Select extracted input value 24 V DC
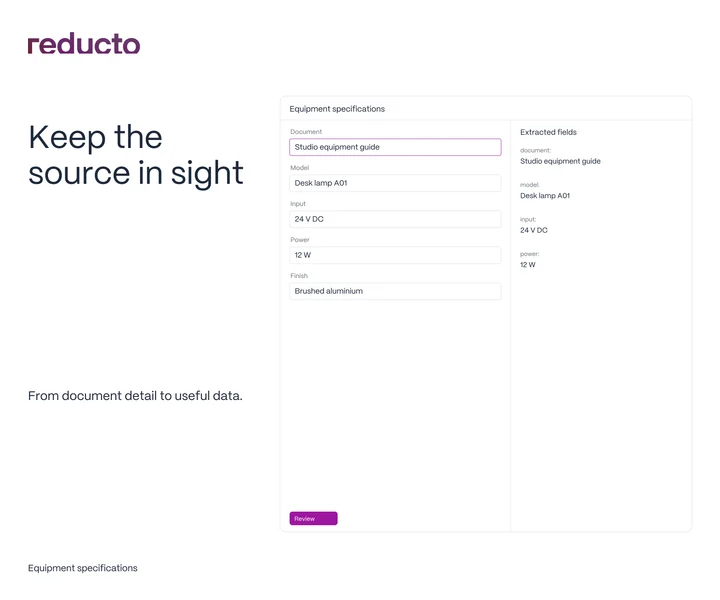This screenshot has width=720, height=600. click(x=534, y=230)
